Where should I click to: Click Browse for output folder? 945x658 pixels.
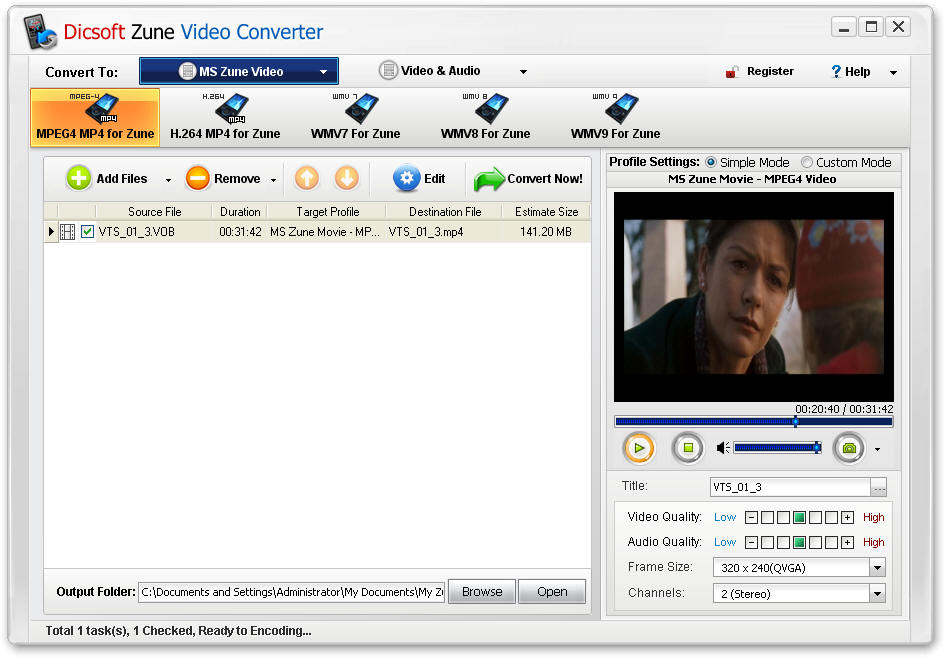coord(482,592)
